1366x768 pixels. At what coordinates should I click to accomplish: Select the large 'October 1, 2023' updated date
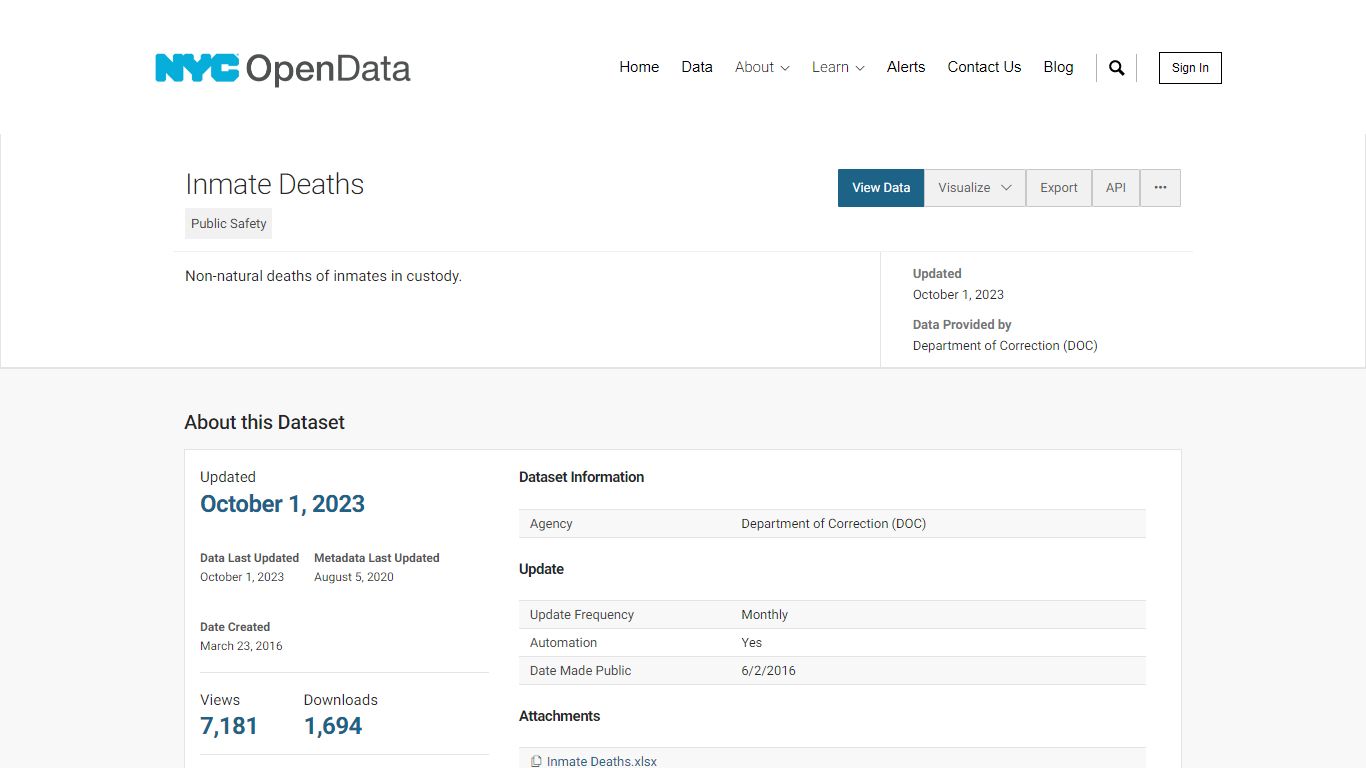coord(282,504)
